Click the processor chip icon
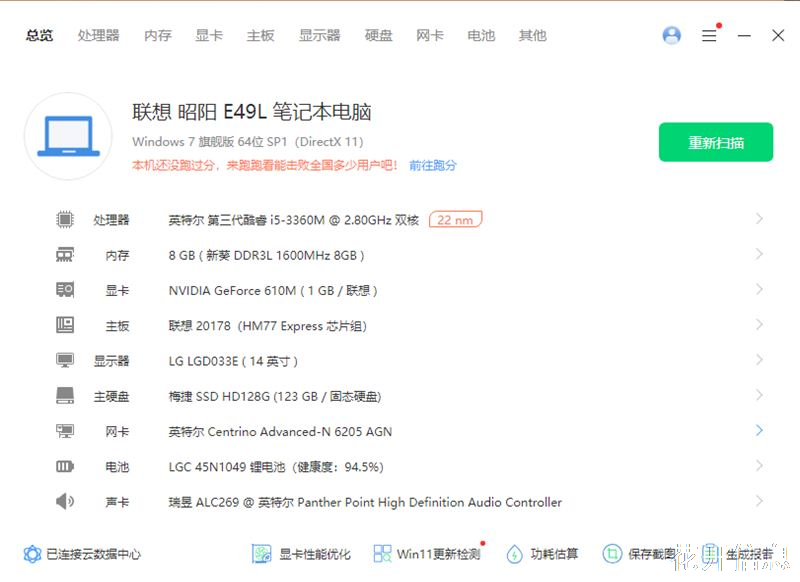Image resolution: width=800 pixels, height=582 pixels. tap(65, 219)
